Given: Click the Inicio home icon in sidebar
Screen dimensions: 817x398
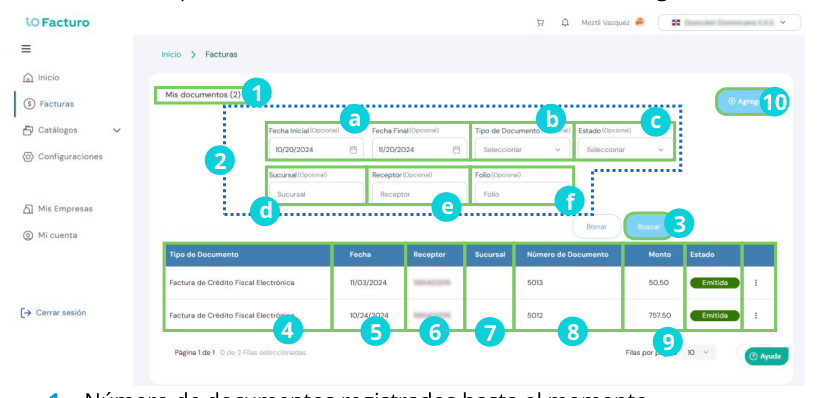Looking at the screenshot, I should [28, 78].
